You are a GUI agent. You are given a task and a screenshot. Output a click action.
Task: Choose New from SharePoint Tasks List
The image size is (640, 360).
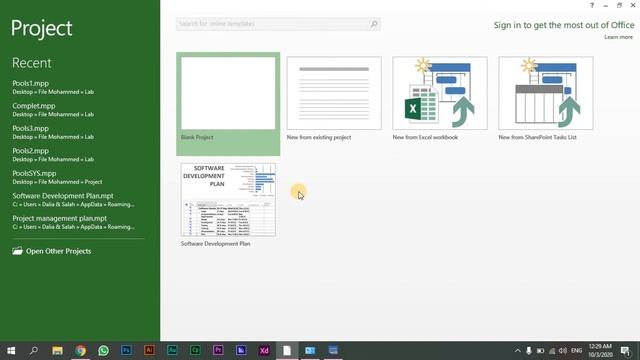click(546, 99)
